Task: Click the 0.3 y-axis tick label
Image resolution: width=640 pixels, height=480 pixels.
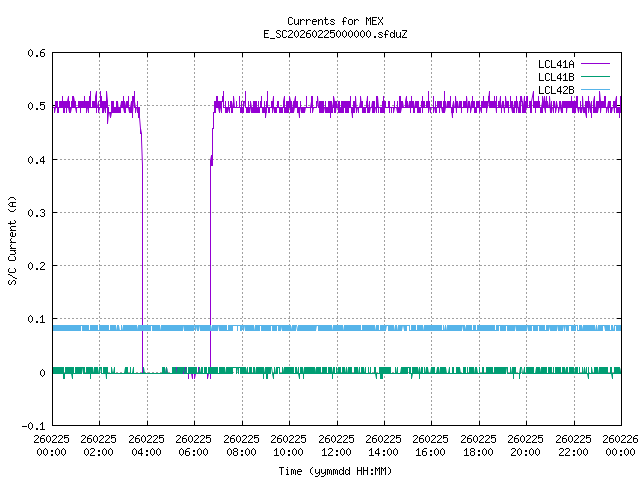Action: 36,213
